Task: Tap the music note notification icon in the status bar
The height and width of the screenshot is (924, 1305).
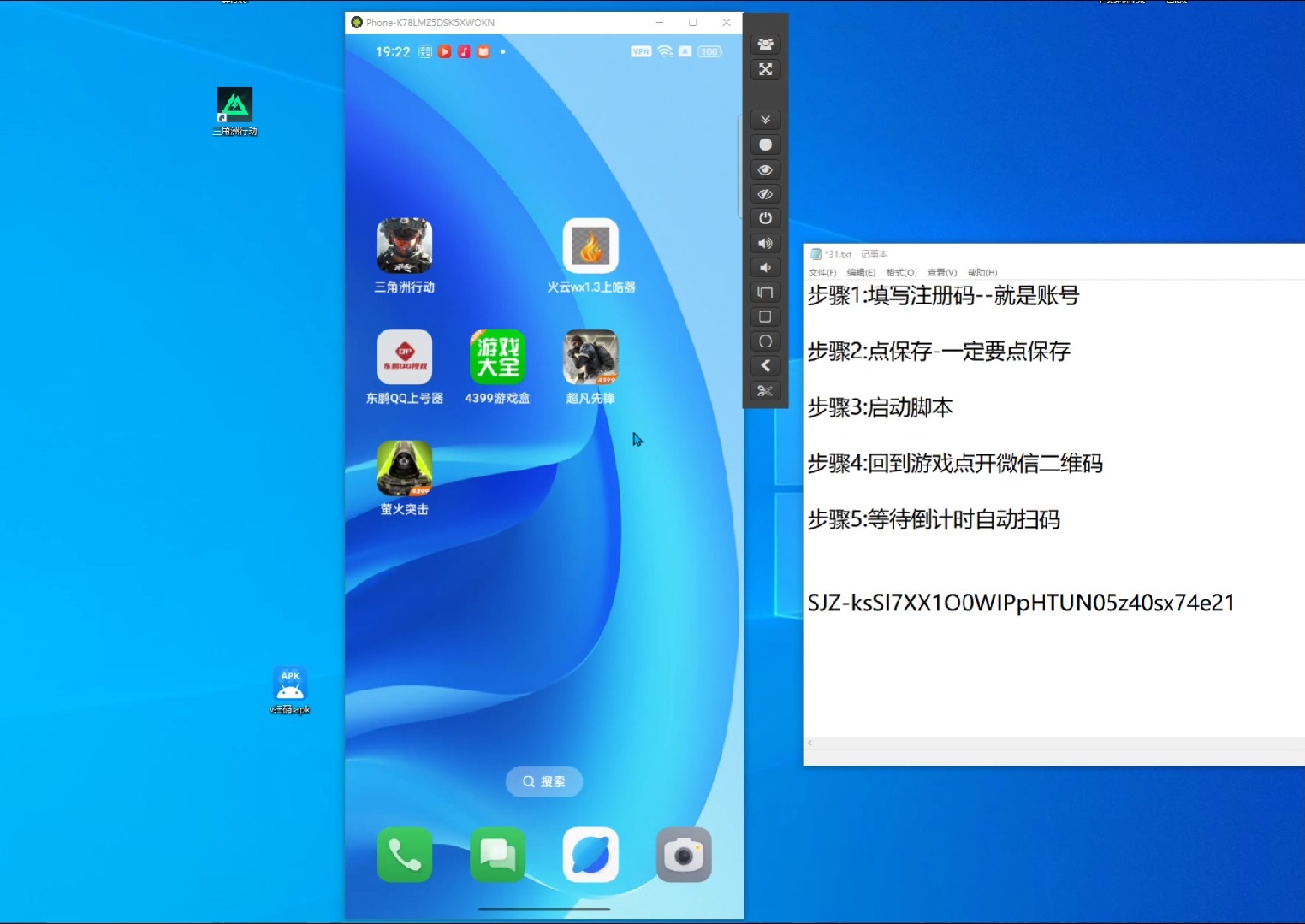Action: [464, 52]
